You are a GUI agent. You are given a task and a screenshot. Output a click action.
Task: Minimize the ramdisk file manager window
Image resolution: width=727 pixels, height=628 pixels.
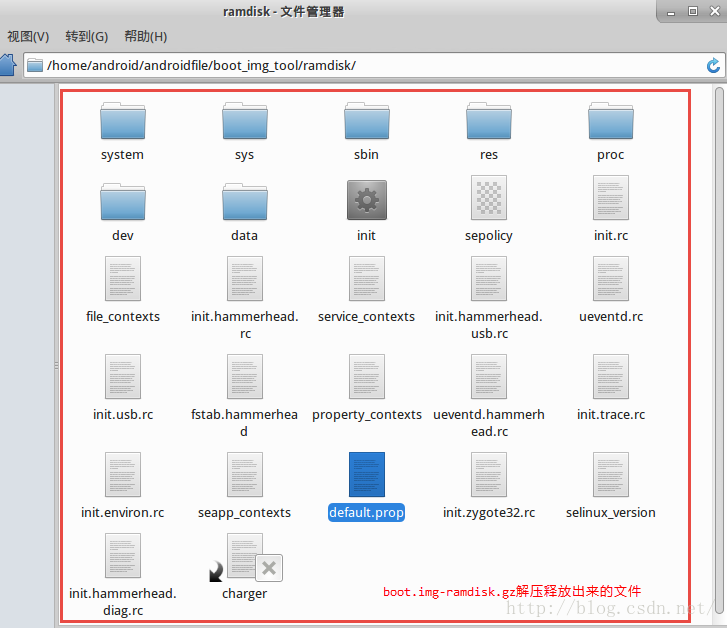(671, 12)
